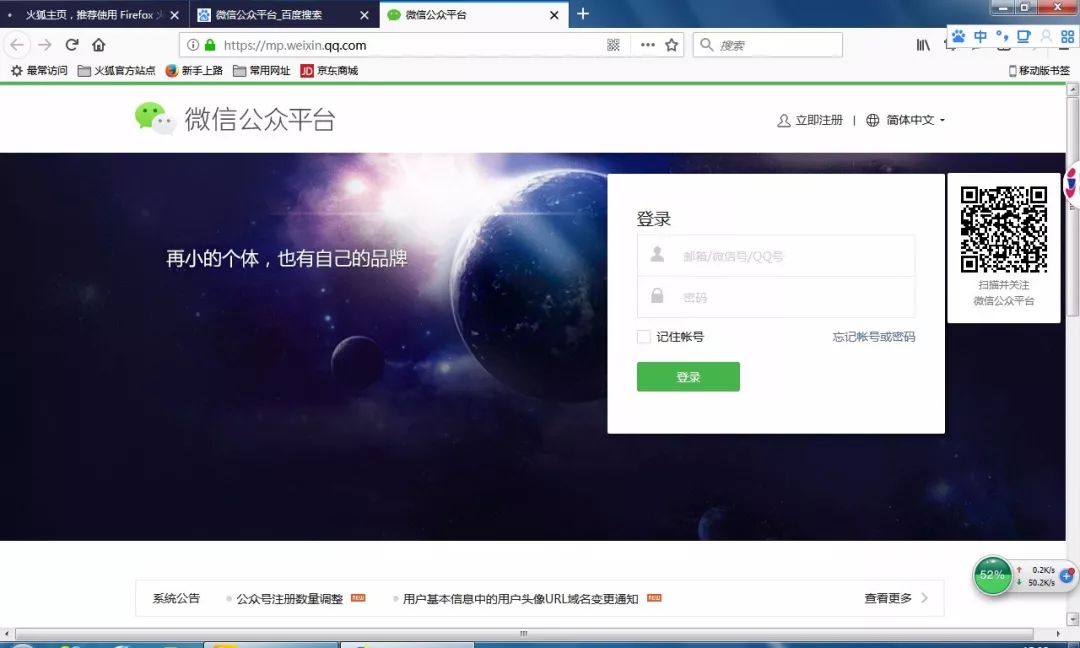1080x648 pixels.
Task: Click 查看更多 to view more announcements
Action: point(895,598)
